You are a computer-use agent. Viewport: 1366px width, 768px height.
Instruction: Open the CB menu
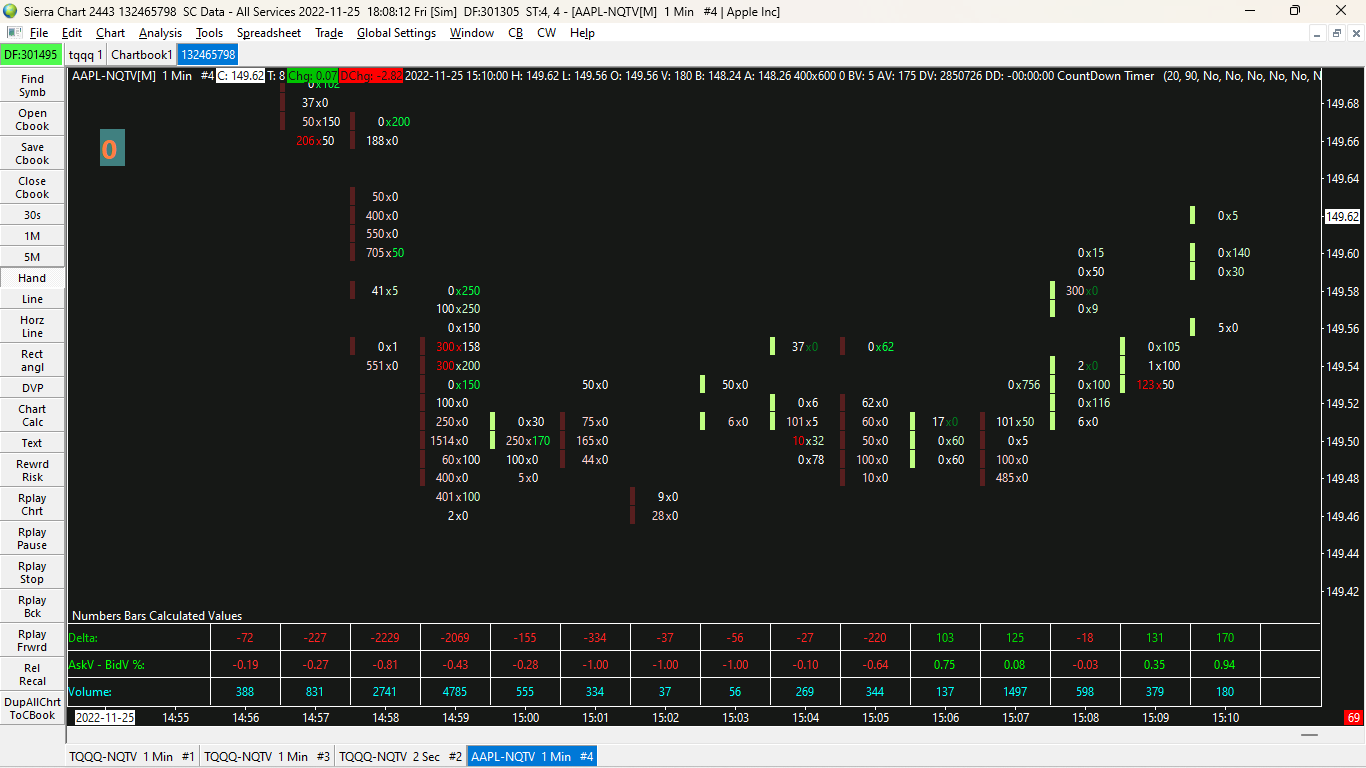[515, 33]
